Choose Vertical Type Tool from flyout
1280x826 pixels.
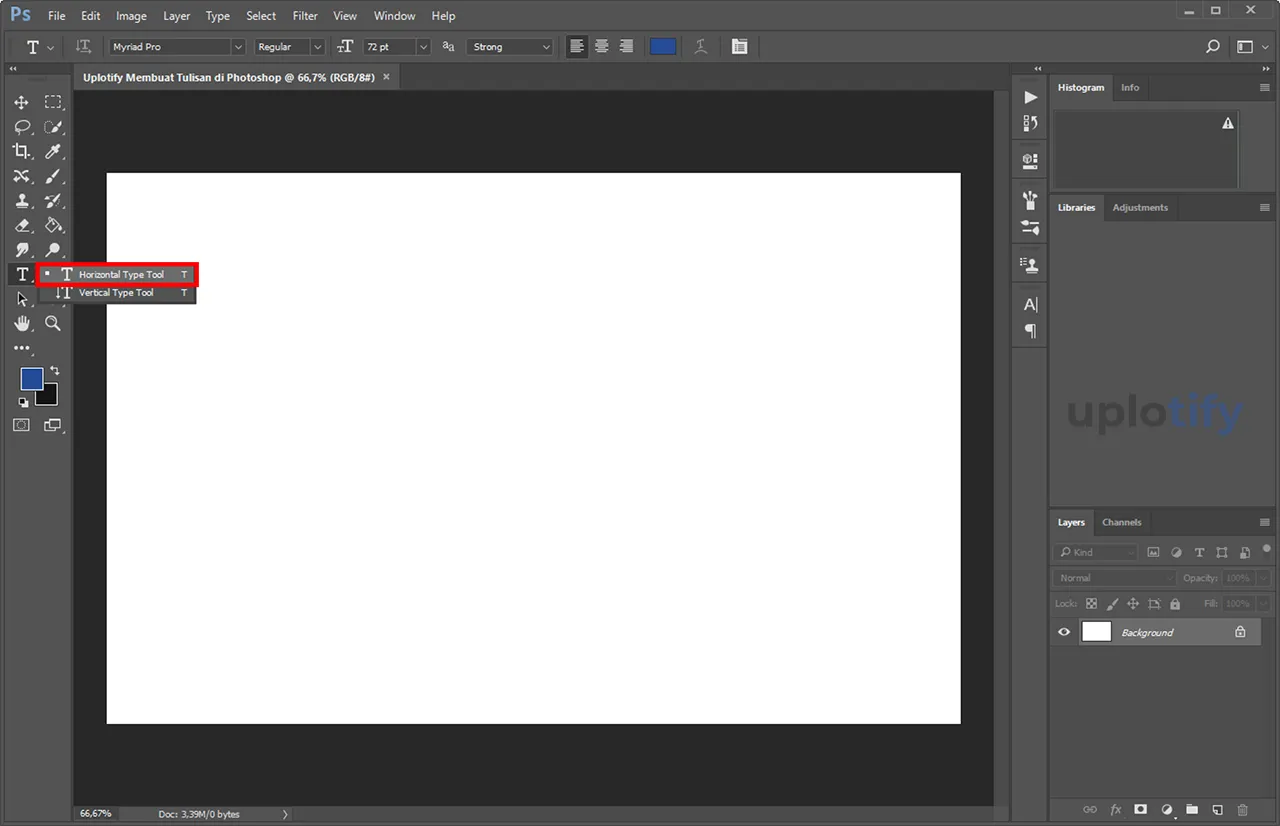(116, 293)
